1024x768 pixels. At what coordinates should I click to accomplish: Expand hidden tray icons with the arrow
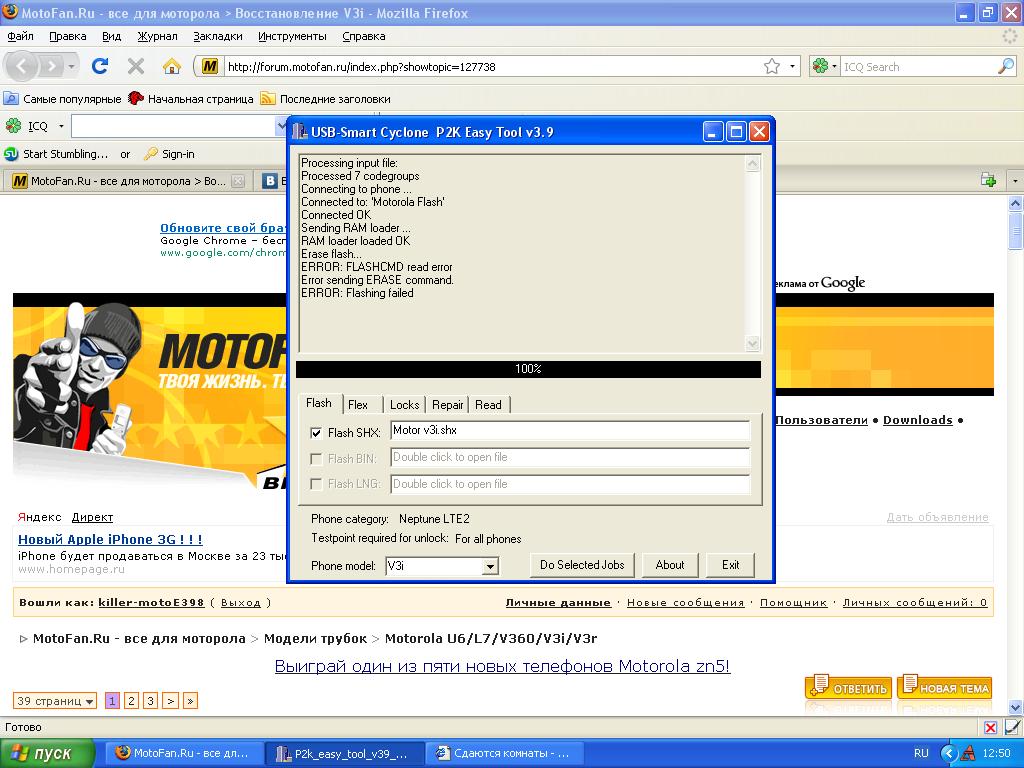tap(949, 753)
